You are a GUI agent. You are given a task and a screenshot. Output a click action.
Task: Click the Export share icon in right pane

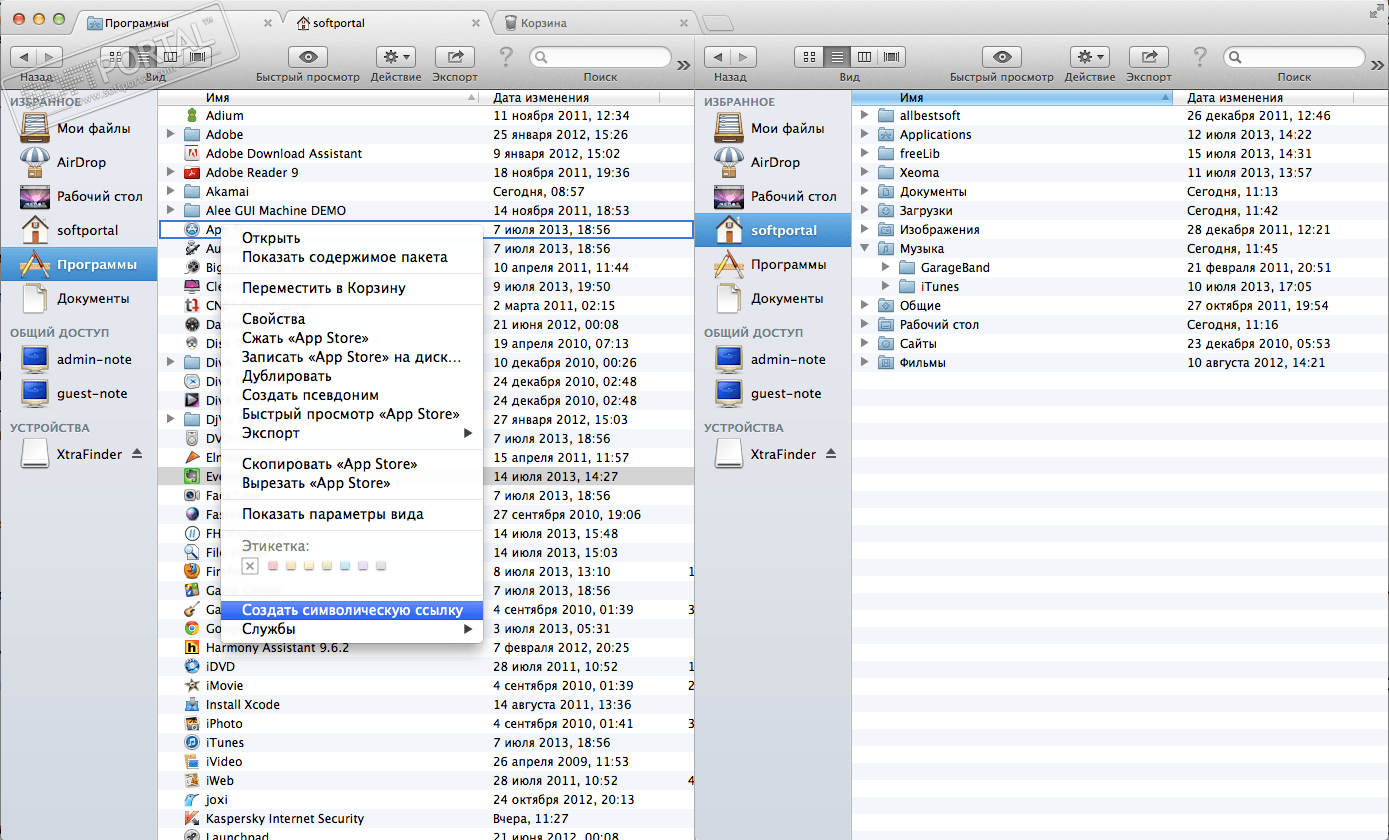click(1149, 57)
